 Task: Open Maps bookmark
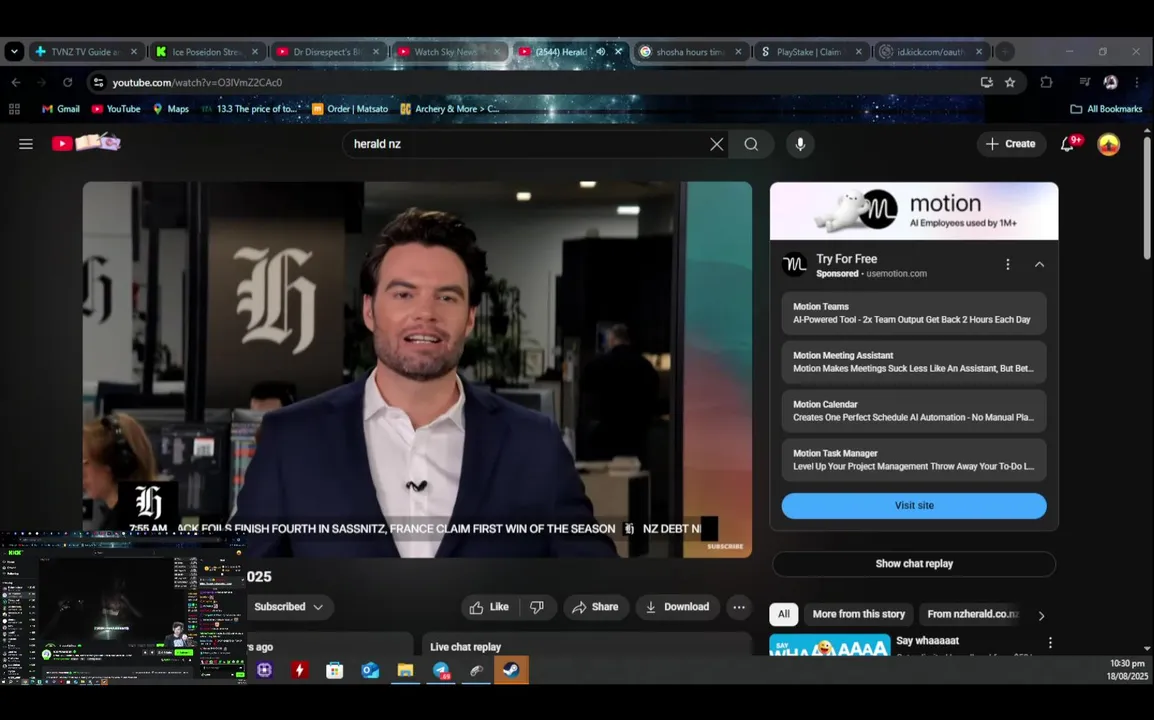(x=171, y=109)
